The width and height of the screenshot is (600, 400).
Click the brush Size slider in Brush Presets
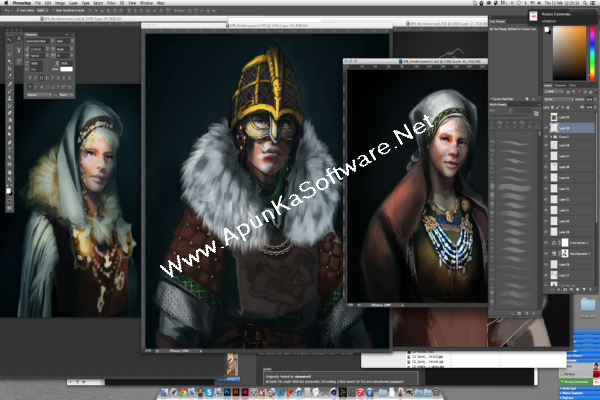[x=509, y=116]
